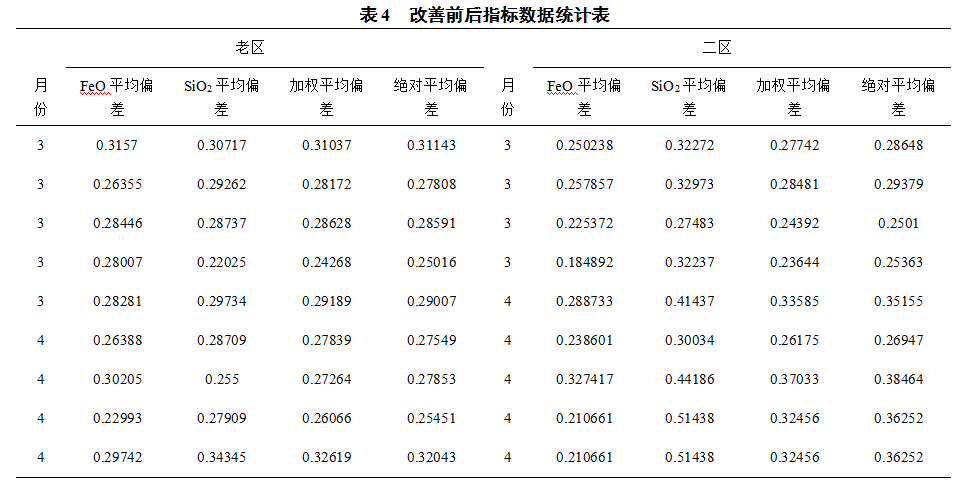
Task: Select the cell showing 0.255
Action: [222, 379]
